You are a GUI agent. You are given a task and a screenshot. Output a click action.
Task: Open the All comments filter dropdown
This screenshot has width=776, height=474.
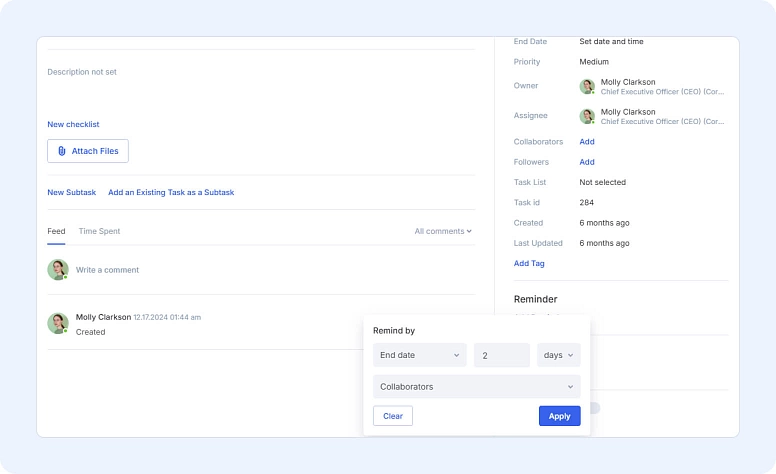(x=443, y=231)
